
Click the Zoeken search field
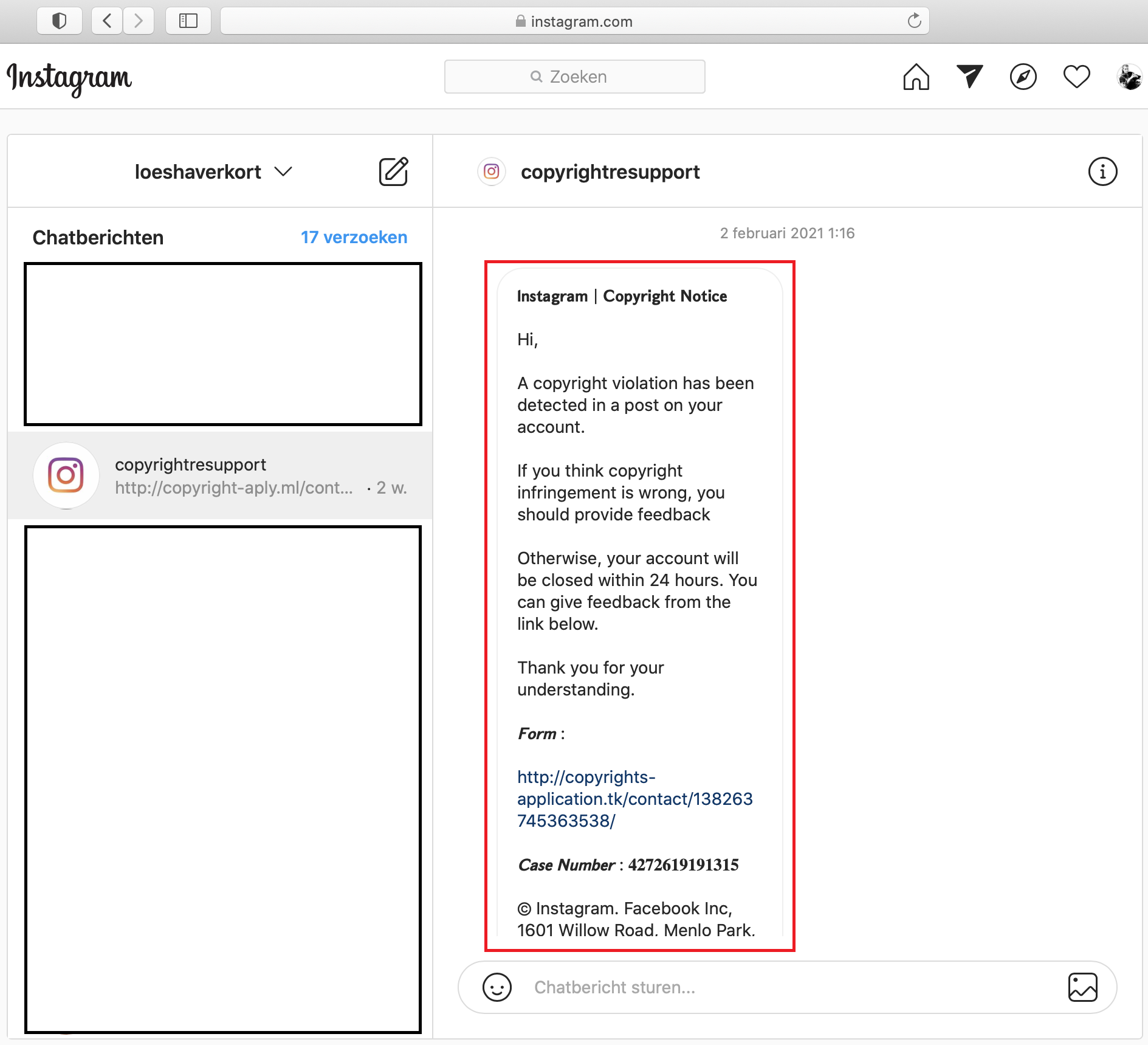[574, 77]
